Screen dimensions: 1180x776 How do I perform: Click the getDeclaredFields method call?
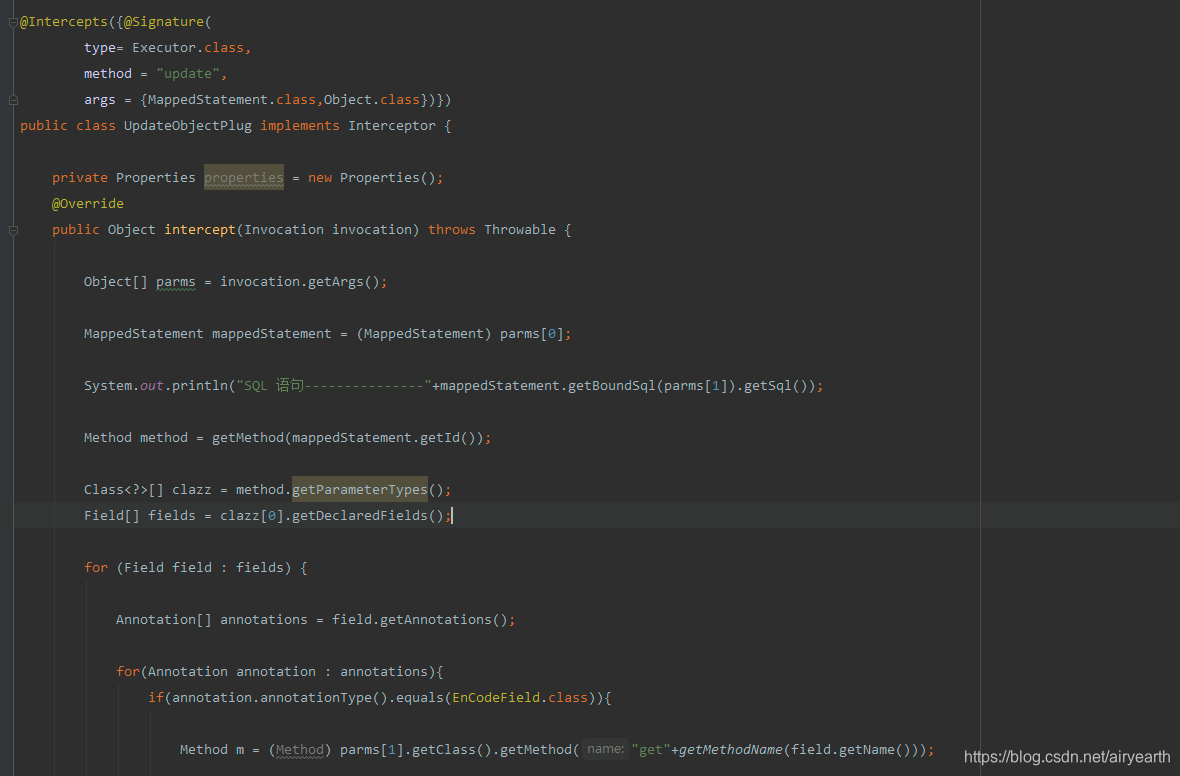[x=360, y=516]
